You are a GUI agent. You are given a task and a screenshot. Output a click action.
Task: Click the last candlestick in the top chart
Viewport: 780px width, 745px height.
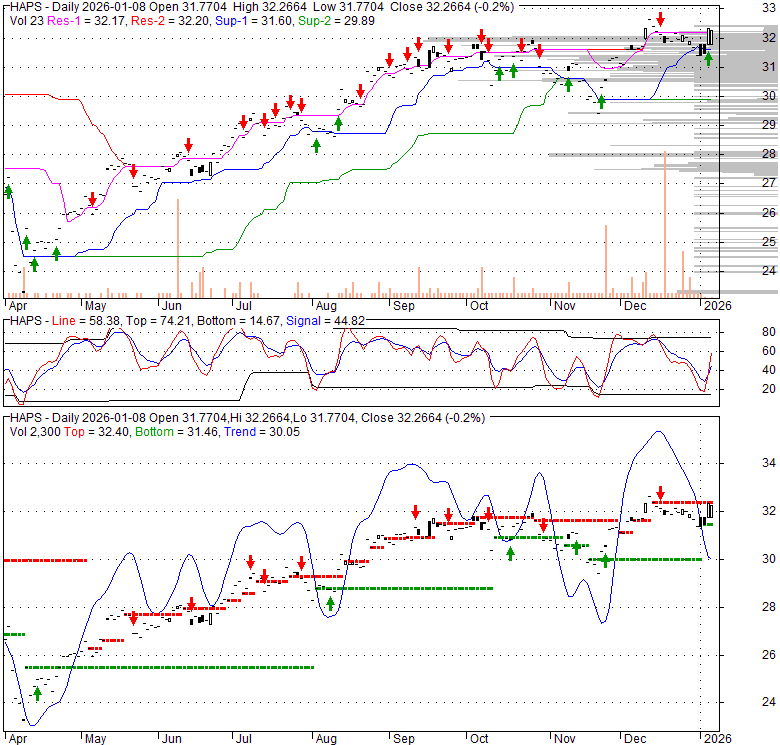pyautogui.click(x=709, y=37)
